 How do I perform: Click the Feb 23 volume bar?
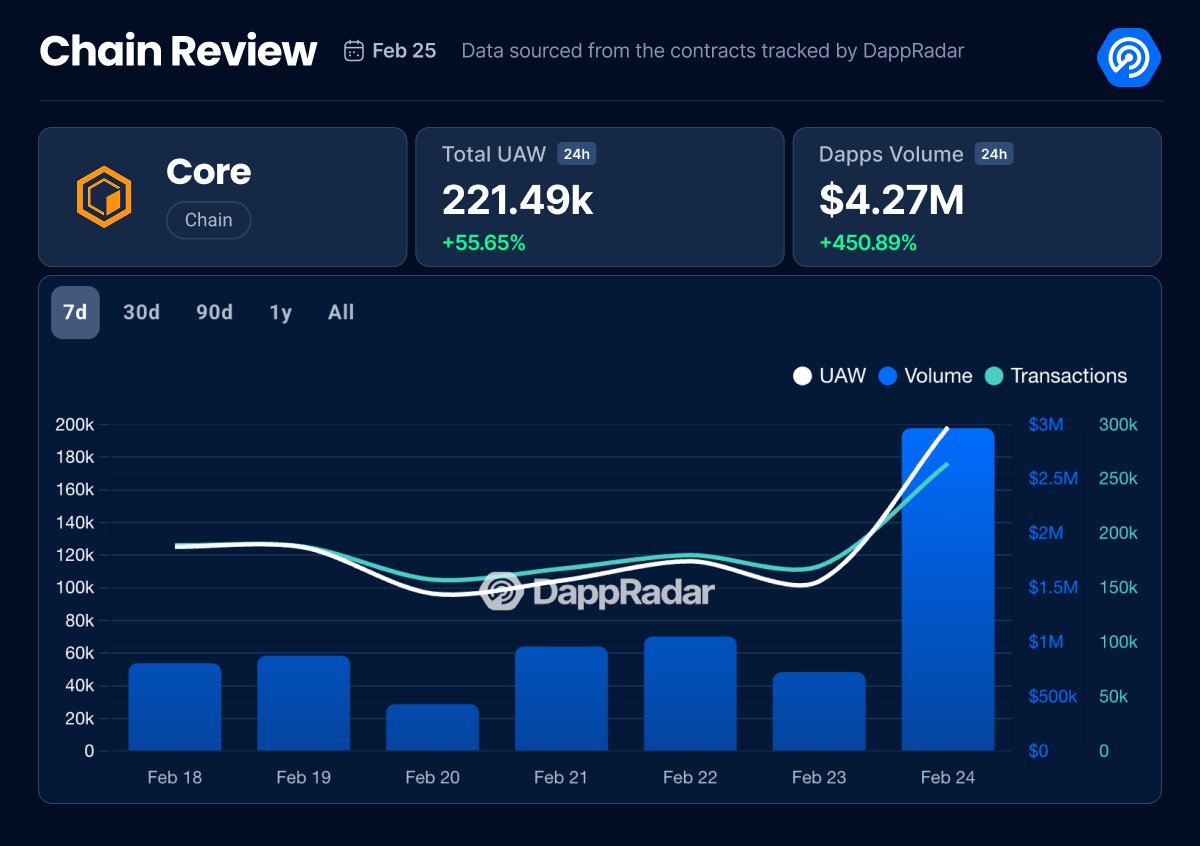coord(819,711)
